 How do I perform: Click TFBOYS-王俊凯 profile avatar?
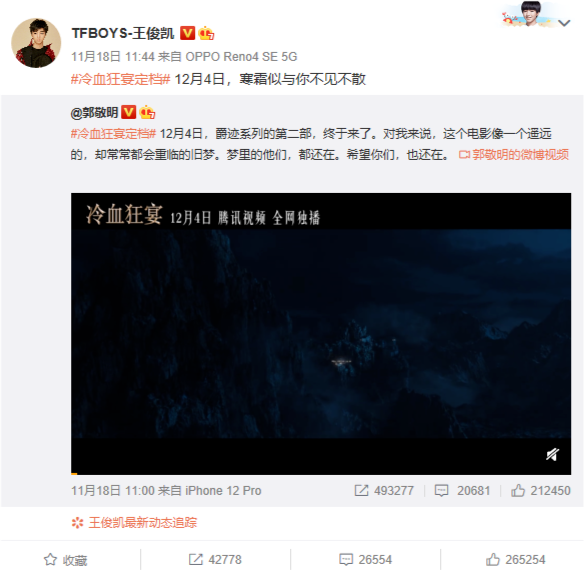click(36, 43)
